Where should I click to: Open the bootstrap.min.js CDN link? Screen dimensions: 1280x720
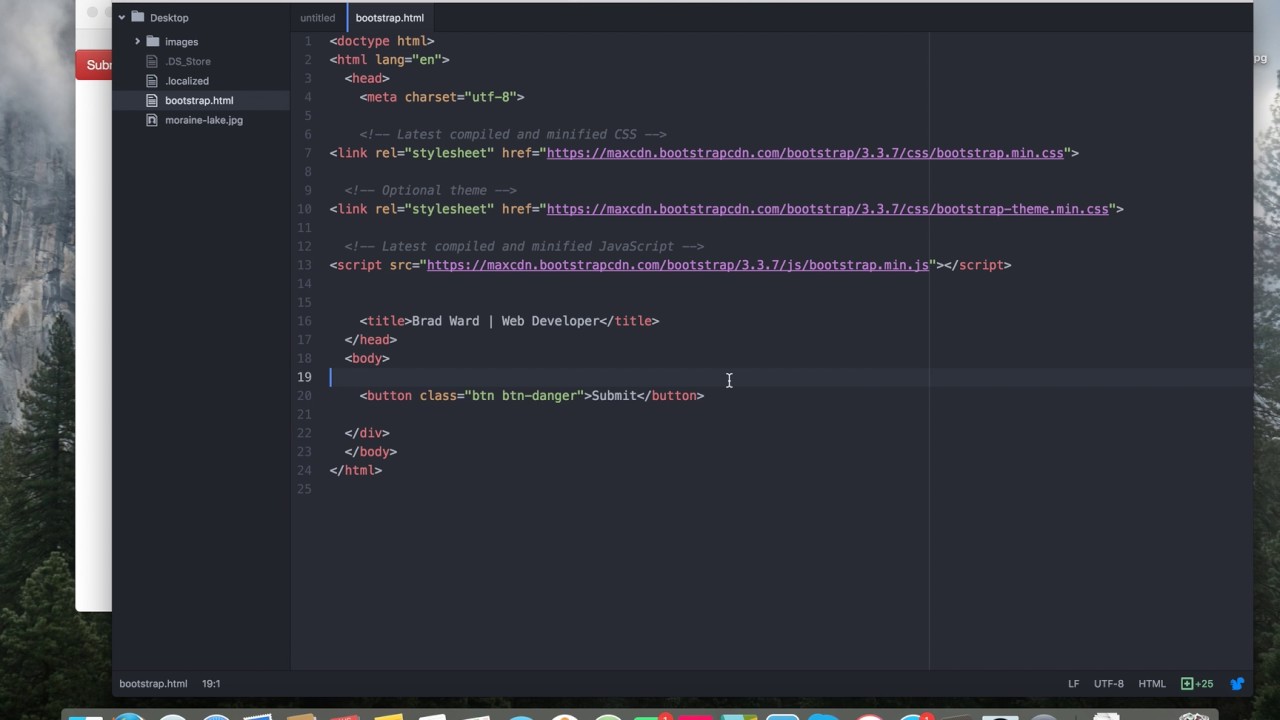click(678, 265)
